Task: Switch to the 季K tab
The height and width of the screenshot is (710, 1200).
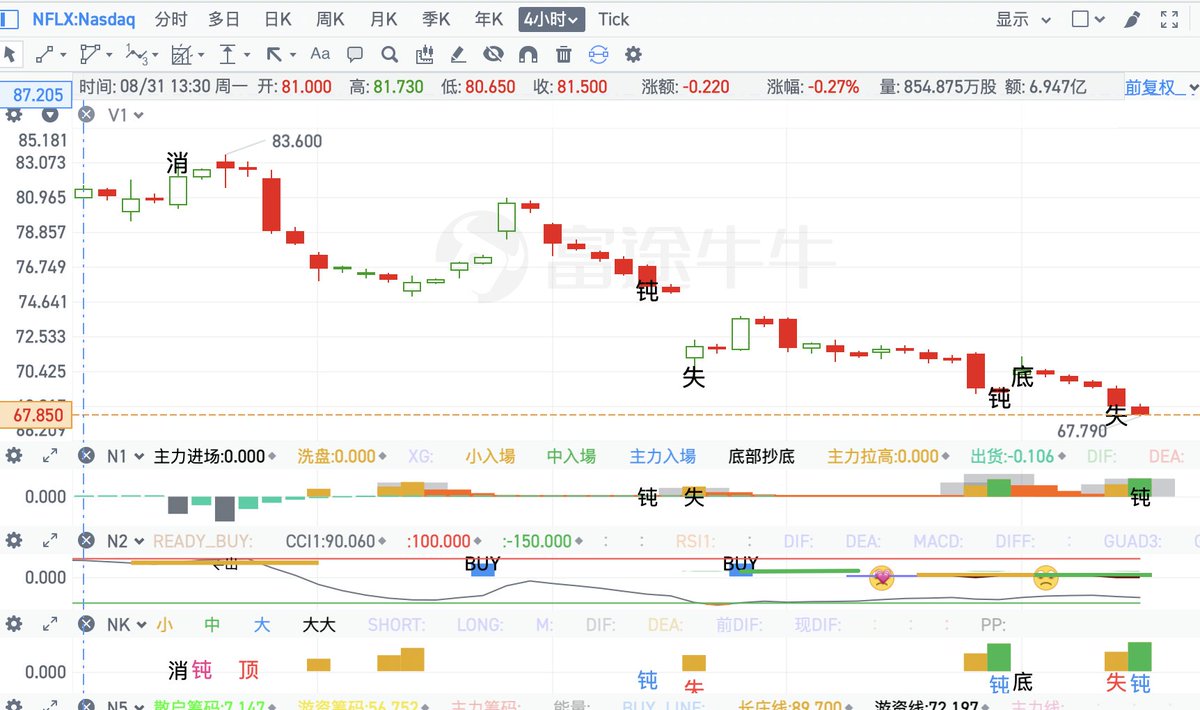Action: pos(436,19)
